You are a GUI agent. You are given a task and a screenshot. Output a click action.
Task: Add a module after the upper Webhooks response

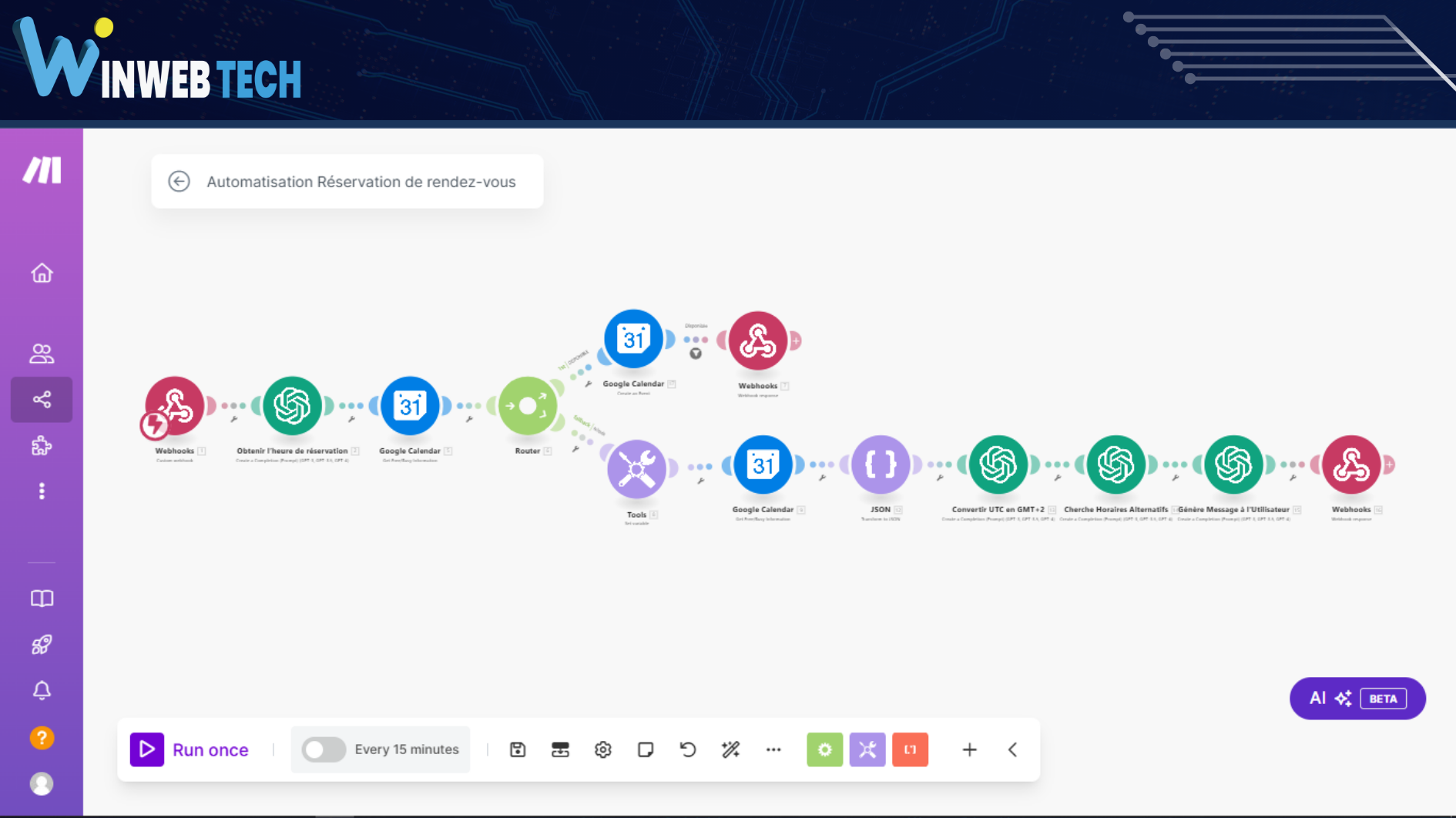tap(796, 340)
